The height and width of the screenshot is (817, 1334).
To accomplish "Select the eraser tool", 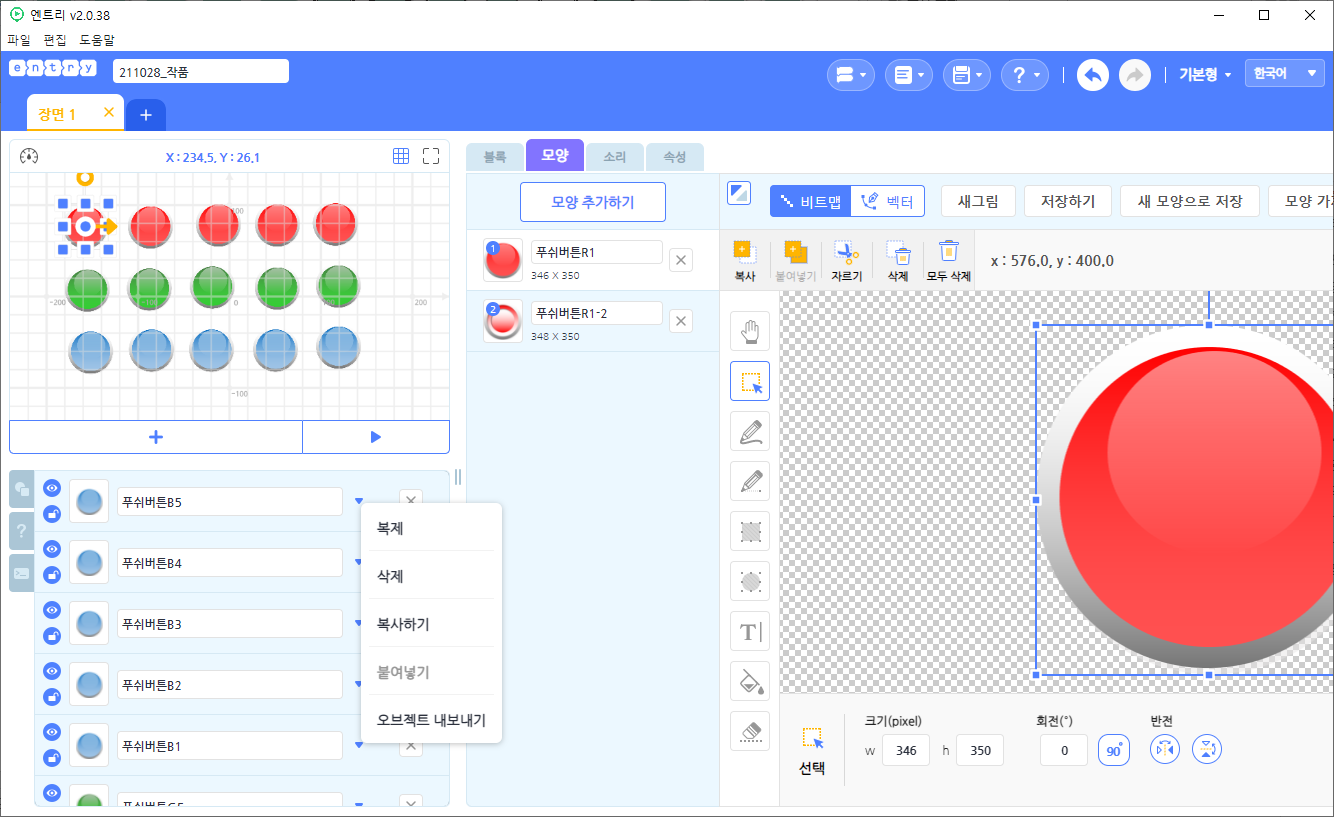I will [x=750, y=731].
